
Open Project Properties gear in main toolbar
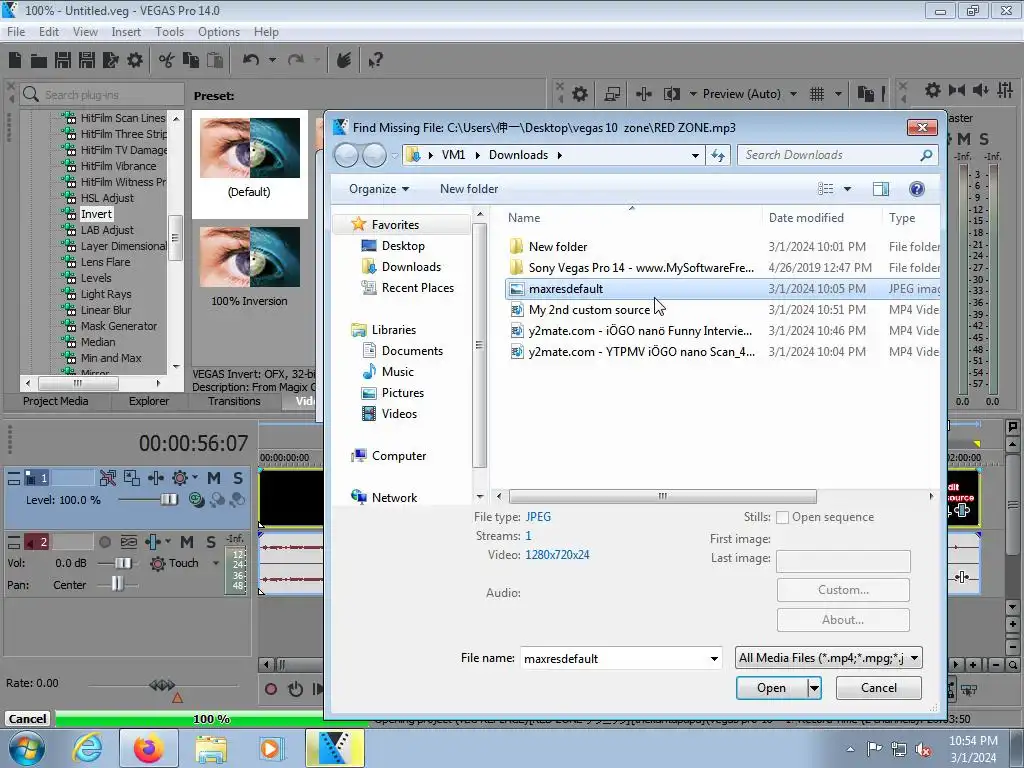click(135, 60)
